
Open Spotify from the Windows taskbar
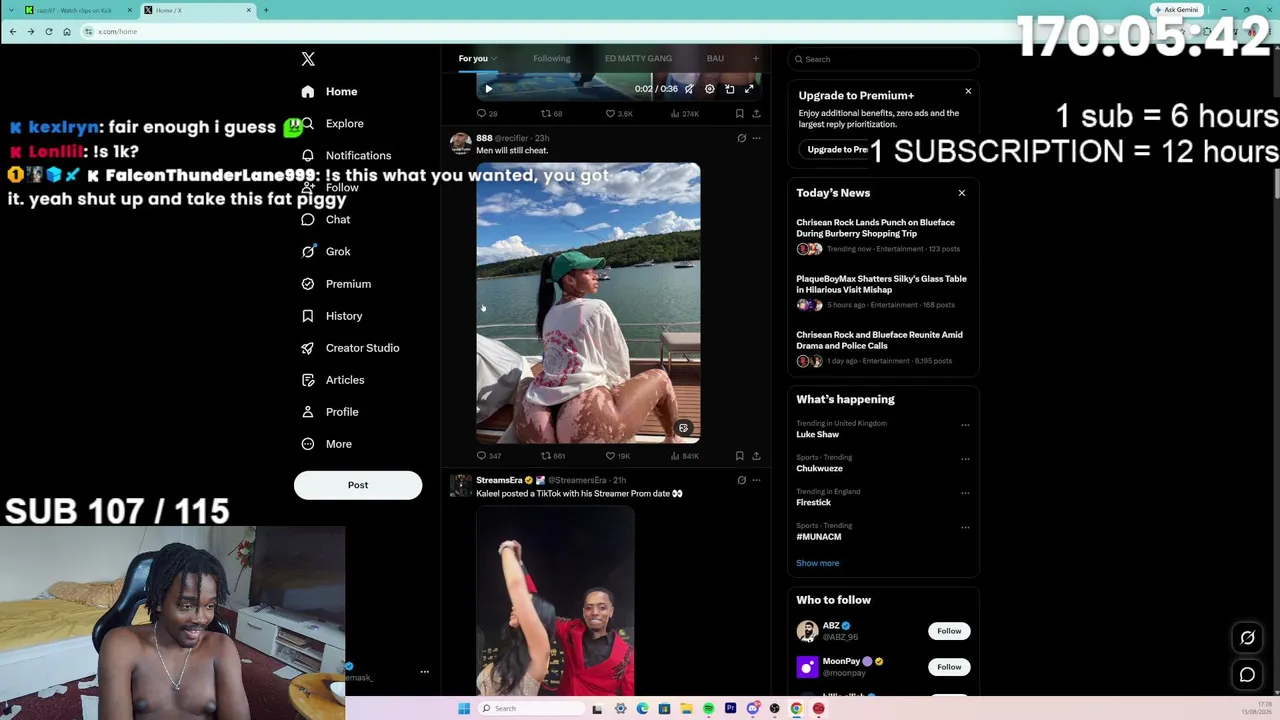click(x=708, y=709)
